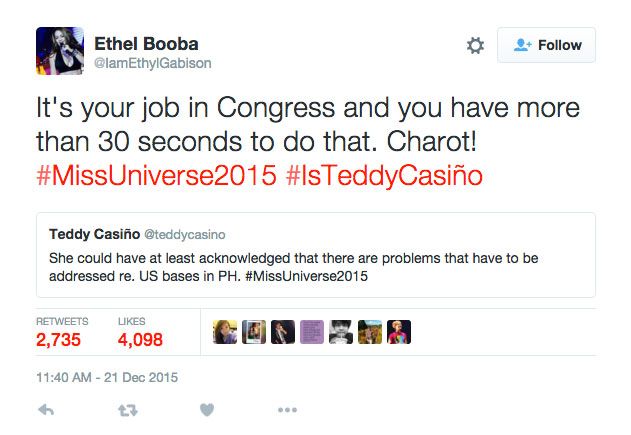Open the last liker avatar
Screen dimensions: 631x435
pyautogui.click(x=399, y=331)
